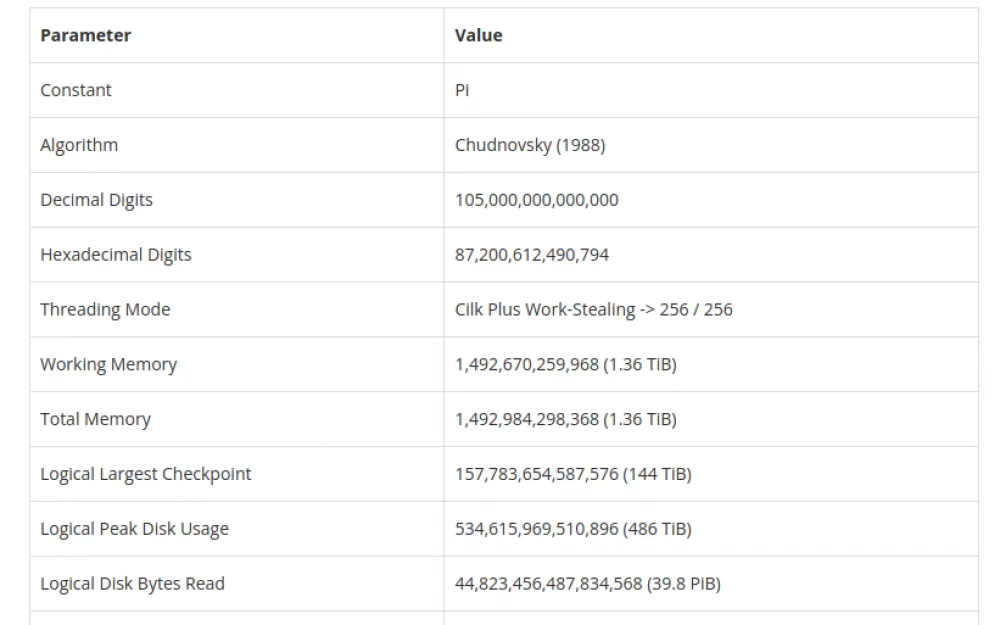Click the 87,200,612,490,794 value

click(x=532, y=255)
